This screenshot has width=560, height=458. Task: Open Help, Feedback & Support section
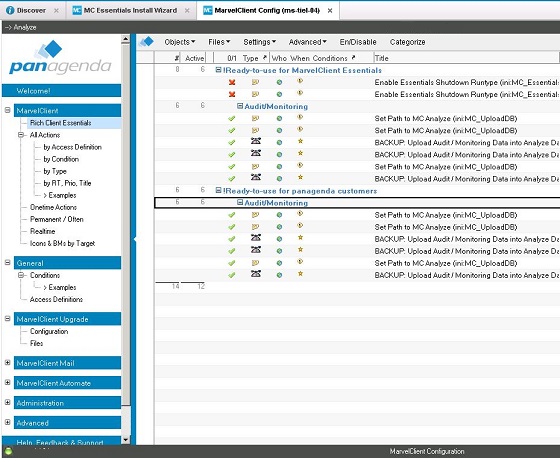pyautogui.click(x=61, y=441)
